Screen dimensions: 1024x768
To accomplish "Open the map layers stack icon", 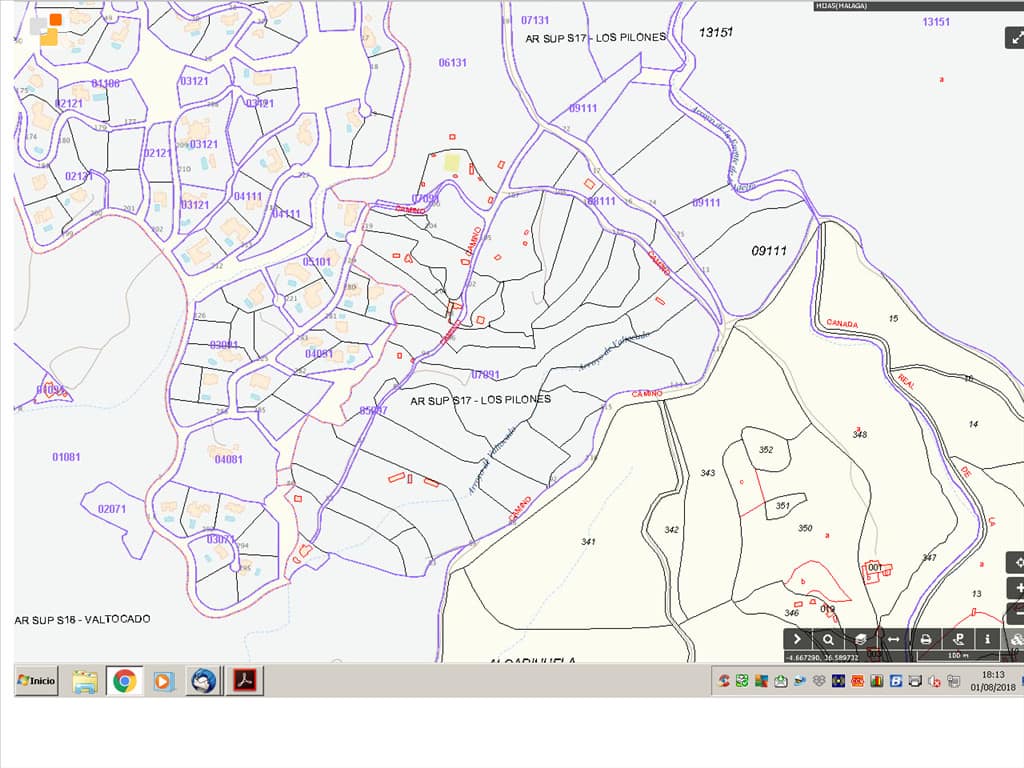I will coord(861,639).
